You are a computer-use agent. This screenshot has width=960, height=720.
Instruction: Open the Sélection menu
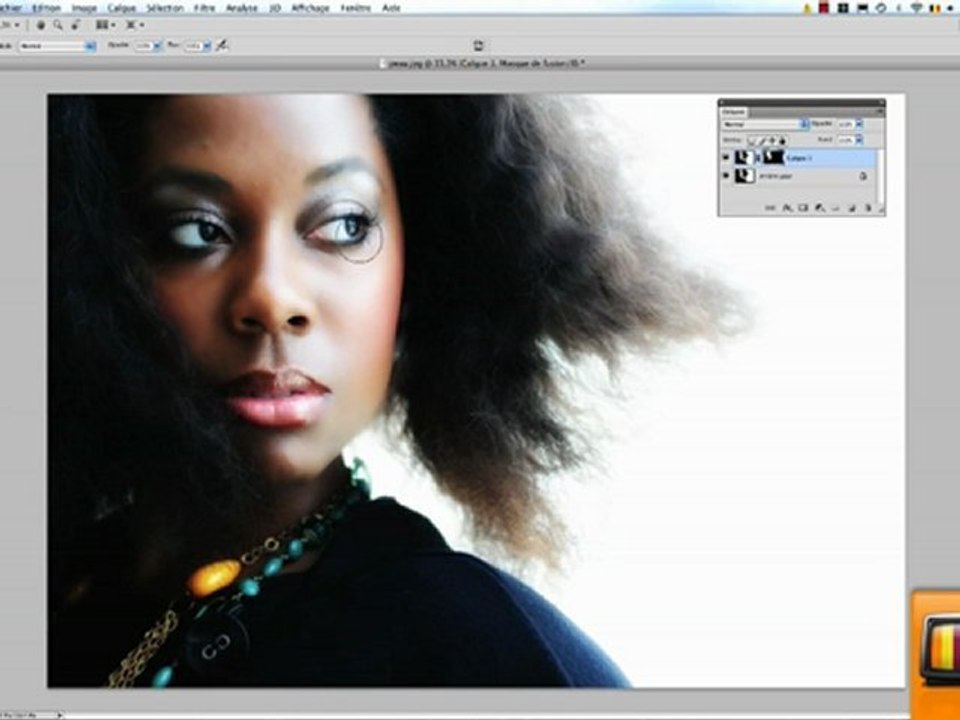pos(165,8)
